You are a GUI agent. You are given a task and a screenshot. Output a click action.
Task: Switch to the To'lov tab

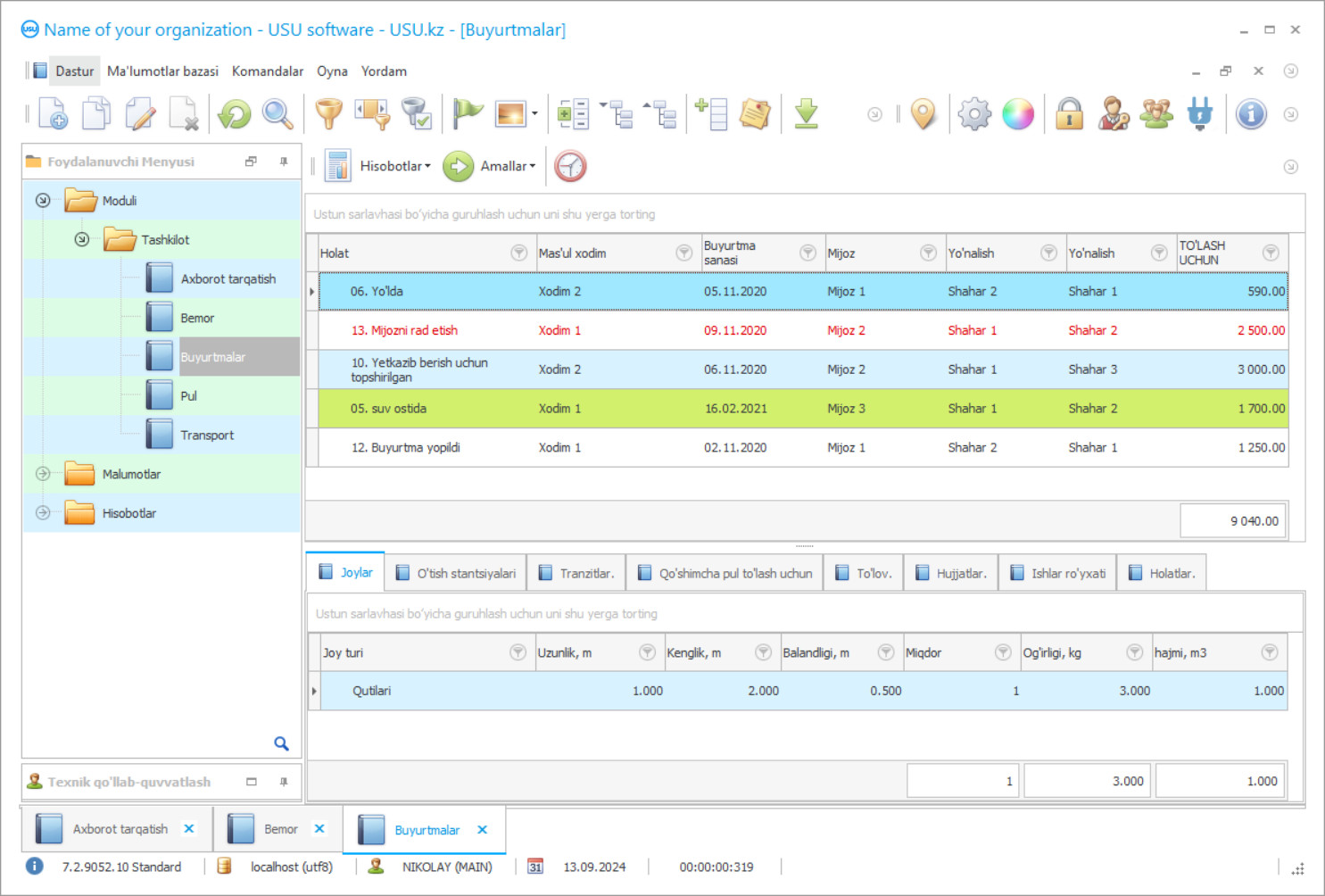click(x=864, y=573)
